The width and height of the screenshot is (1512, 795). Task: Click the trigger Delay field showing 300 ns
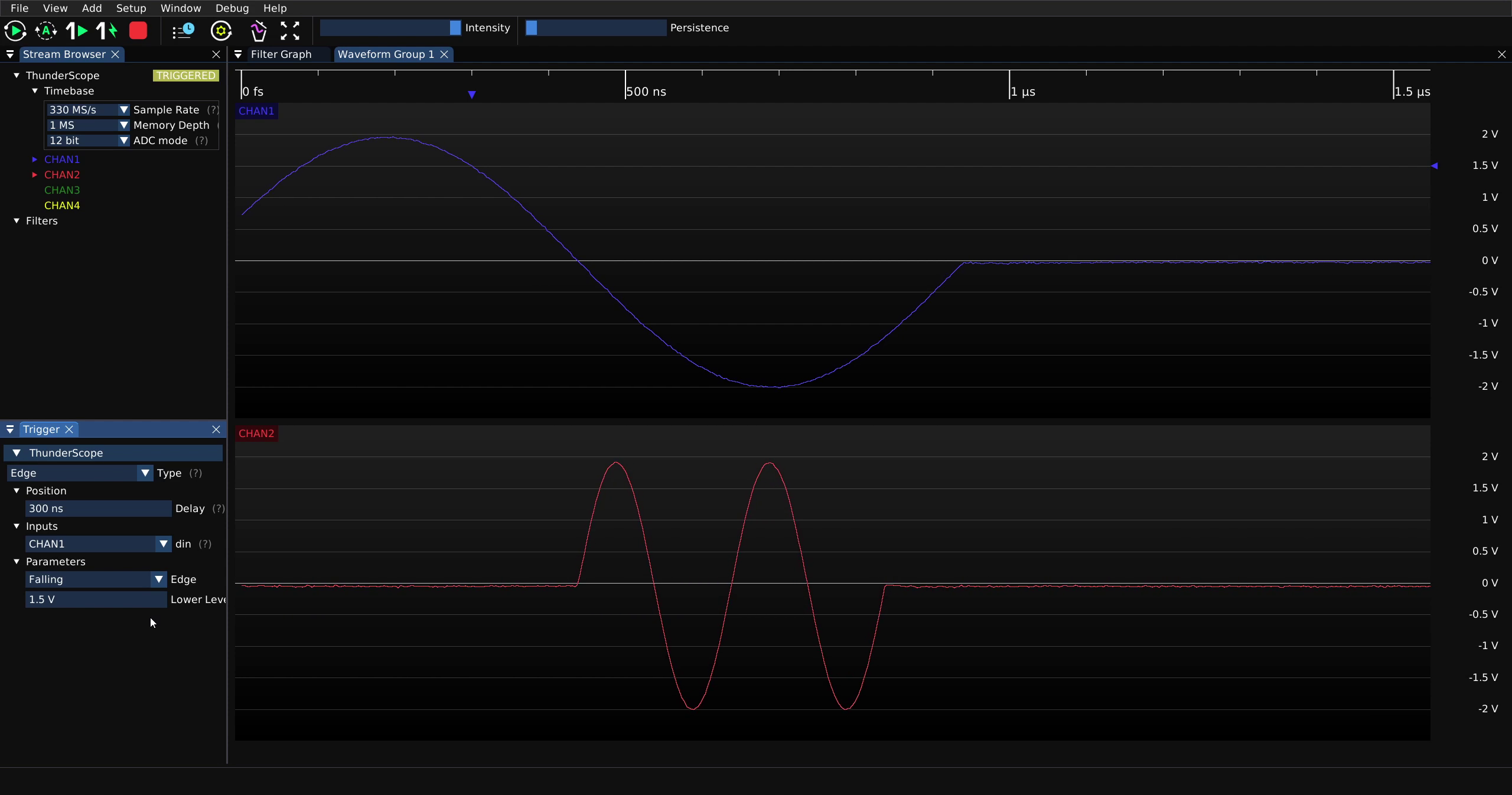(98, 509)
